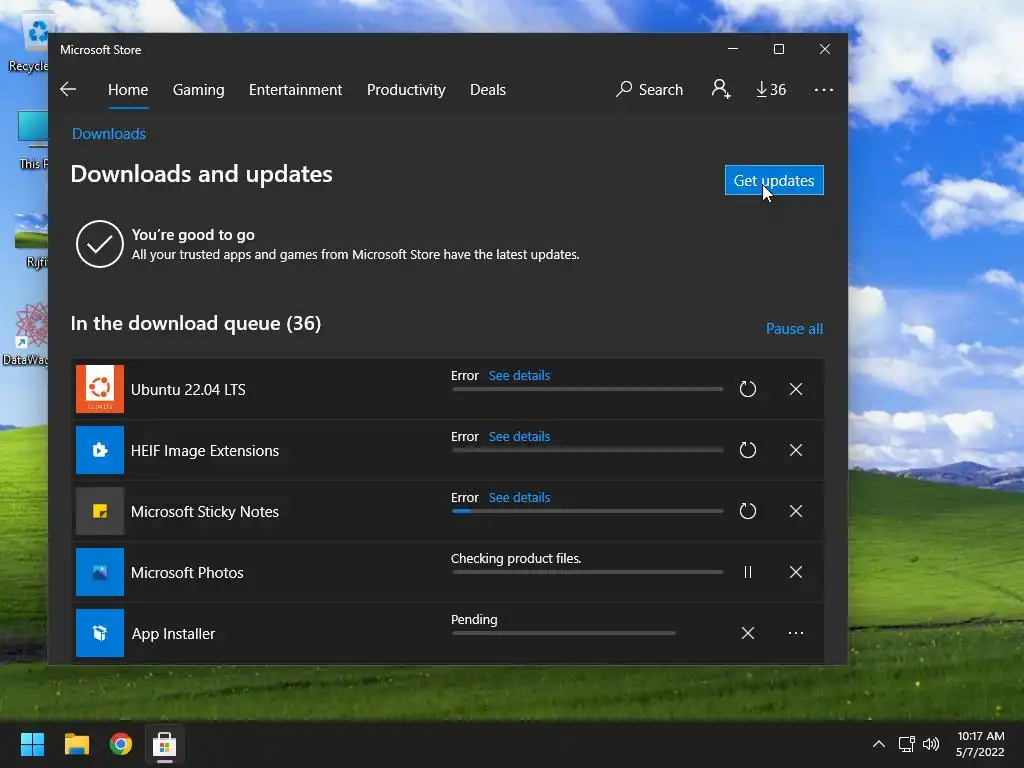The image size is (1024, 768).
Task: Open the volume control in the tray
Action: pos(931,744)
